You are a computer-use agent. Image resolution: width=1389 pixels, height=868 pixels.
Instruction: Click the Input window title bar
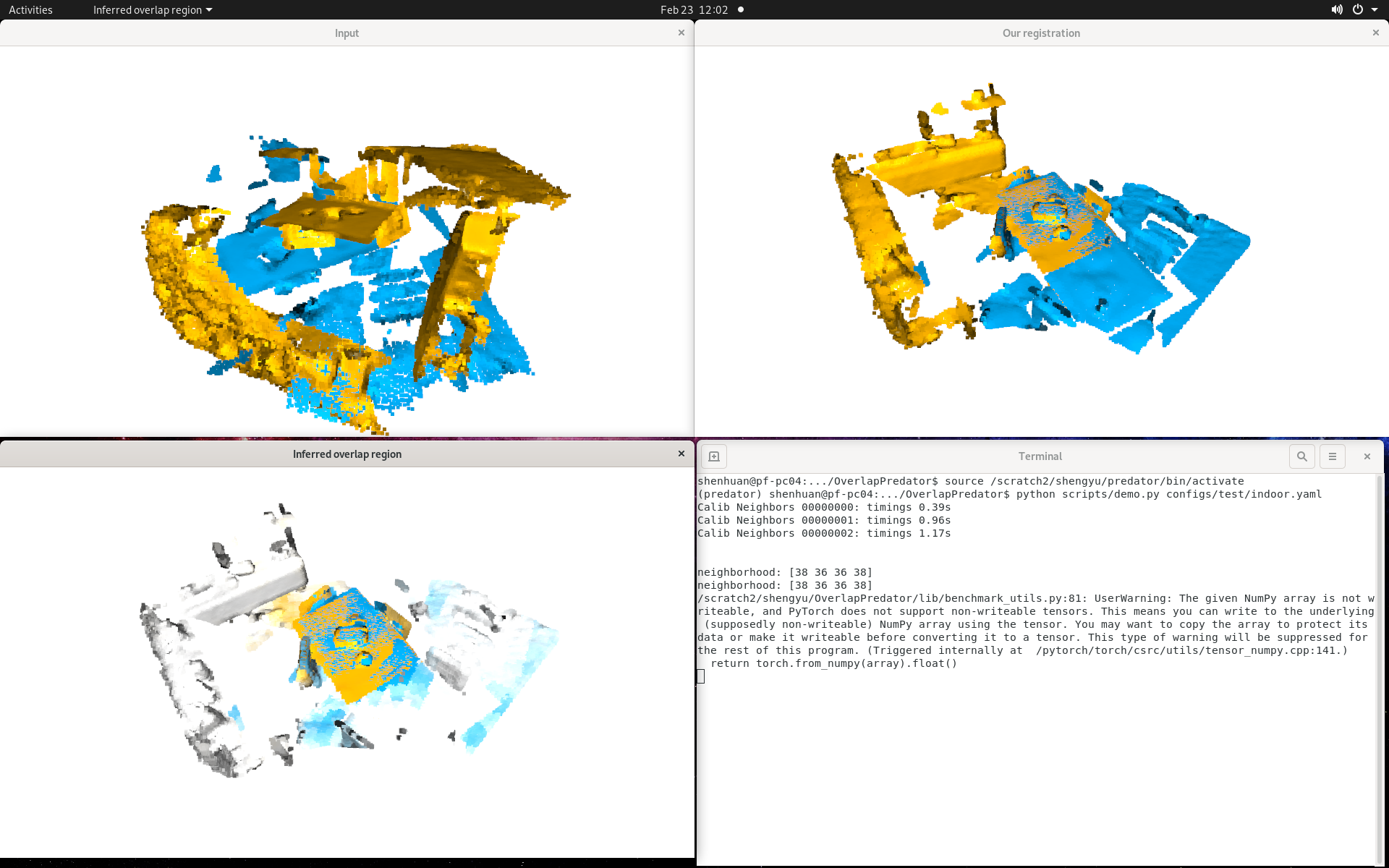click(347, 33)
